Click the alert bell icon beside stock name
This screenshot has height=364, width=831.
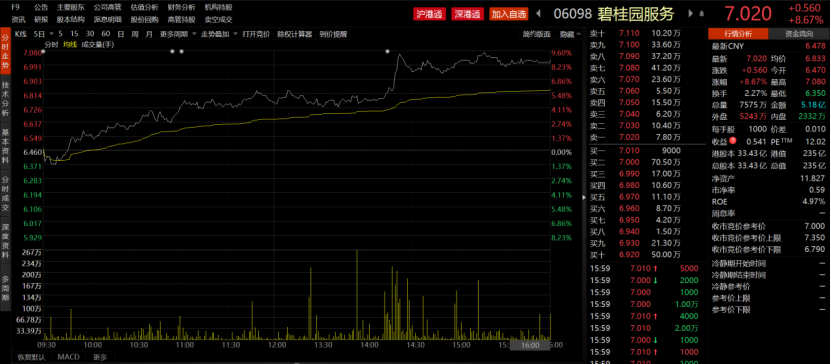click(x=702, y=14)
